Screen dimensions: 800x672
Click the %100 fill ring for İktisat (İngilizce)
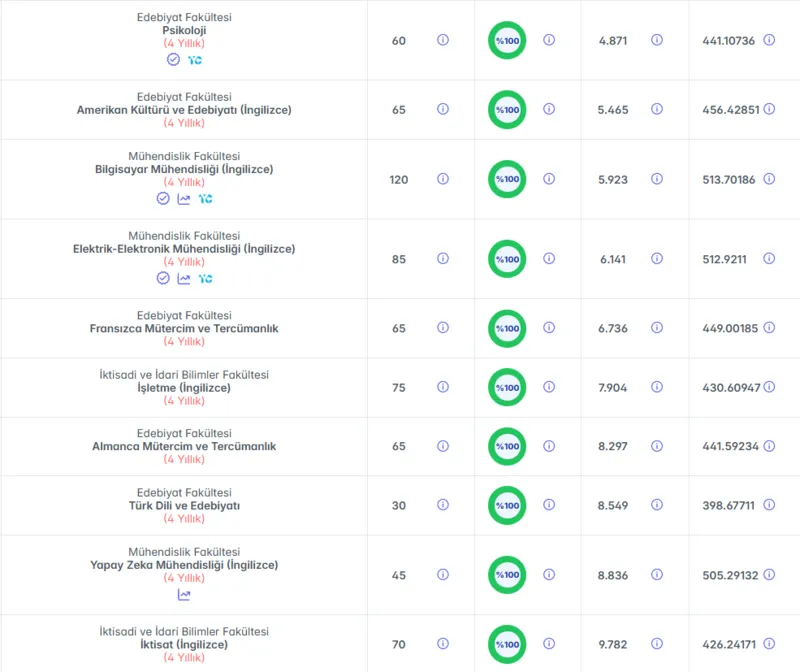pyautogui.click(x=507, y=644)
